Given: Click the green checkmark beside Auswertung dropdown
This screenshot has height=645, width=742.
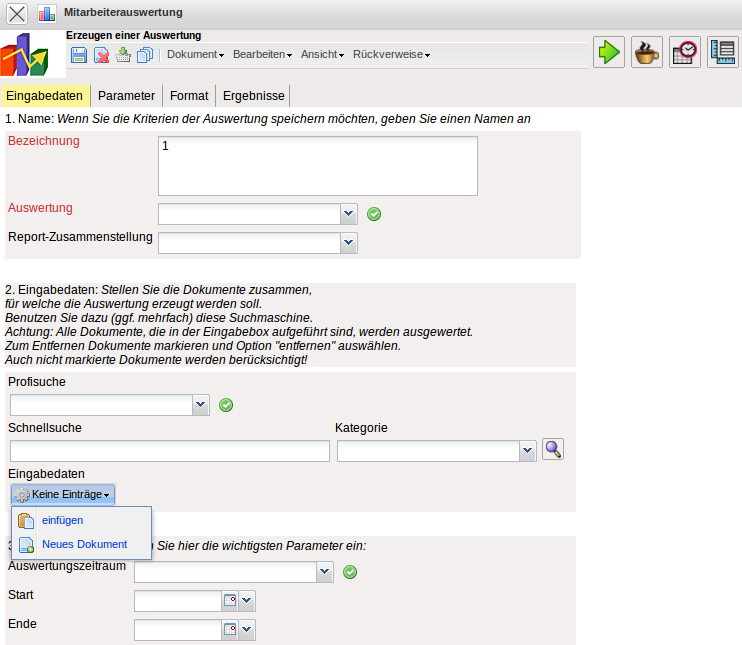Looking at the screenshot, I should 374,213.
